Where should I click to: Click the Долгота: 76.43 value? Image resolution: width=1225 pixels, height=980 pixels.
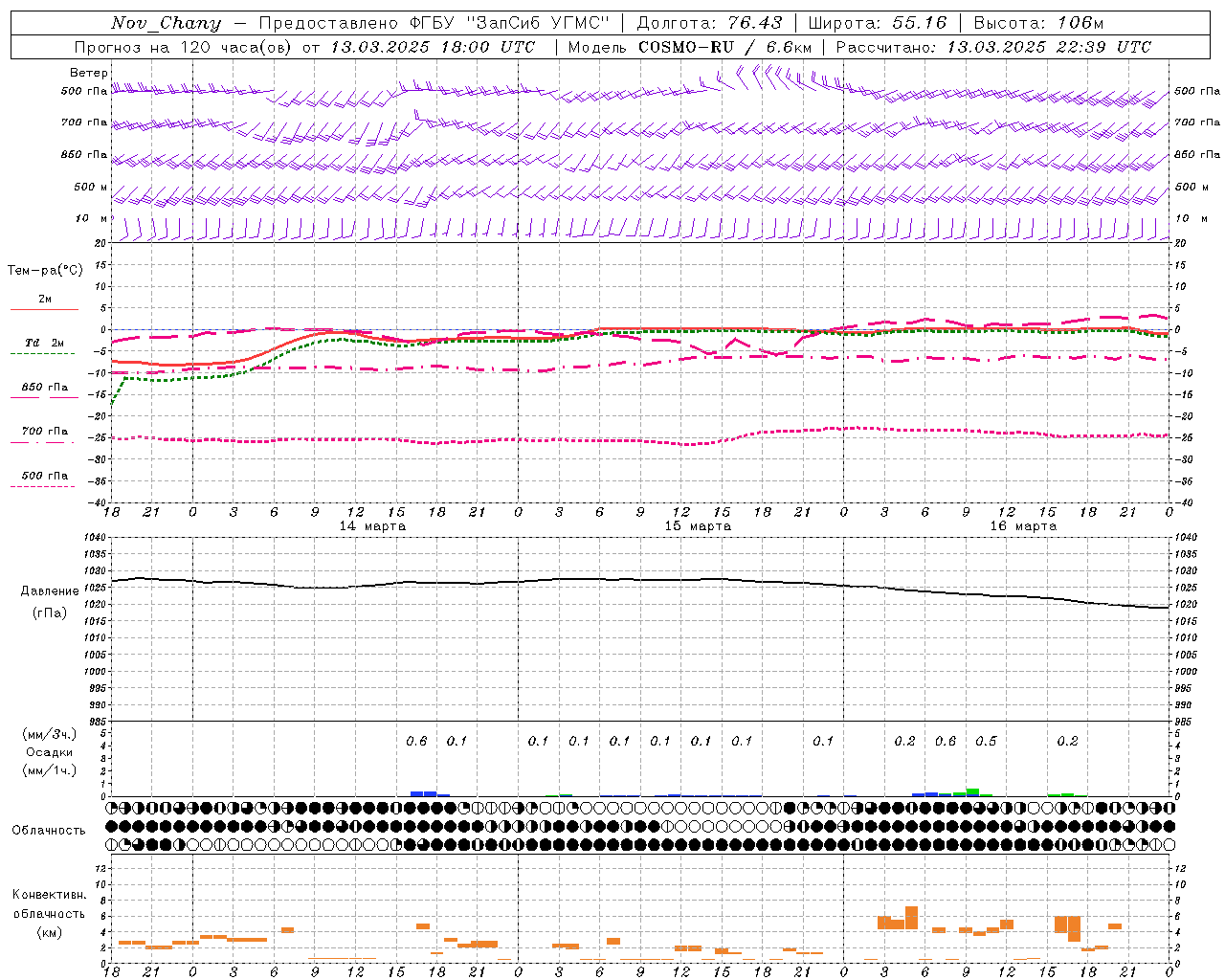pyautogui.click(x=709, y=23)
